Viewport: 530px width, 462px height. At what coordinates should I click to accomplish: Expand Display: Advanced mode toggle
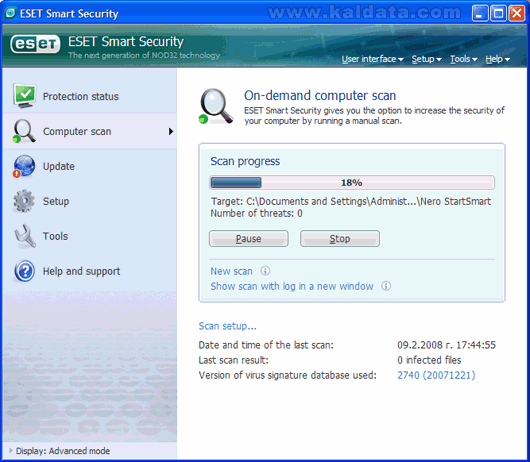[x=59, y=451]
